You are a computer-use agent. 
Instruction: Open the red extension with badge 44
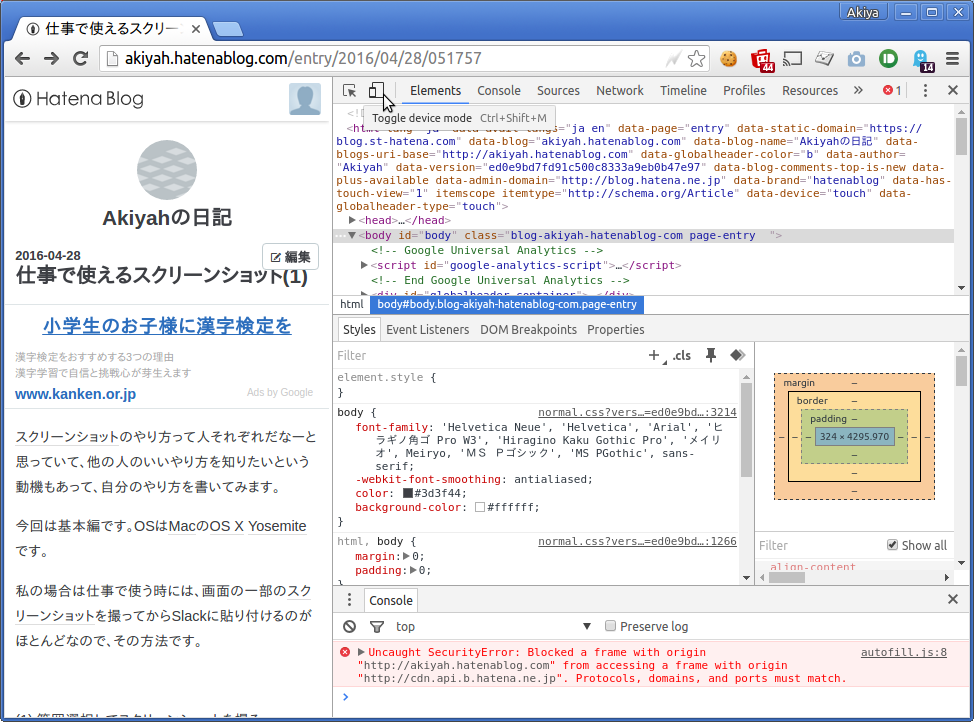[762, 60]
